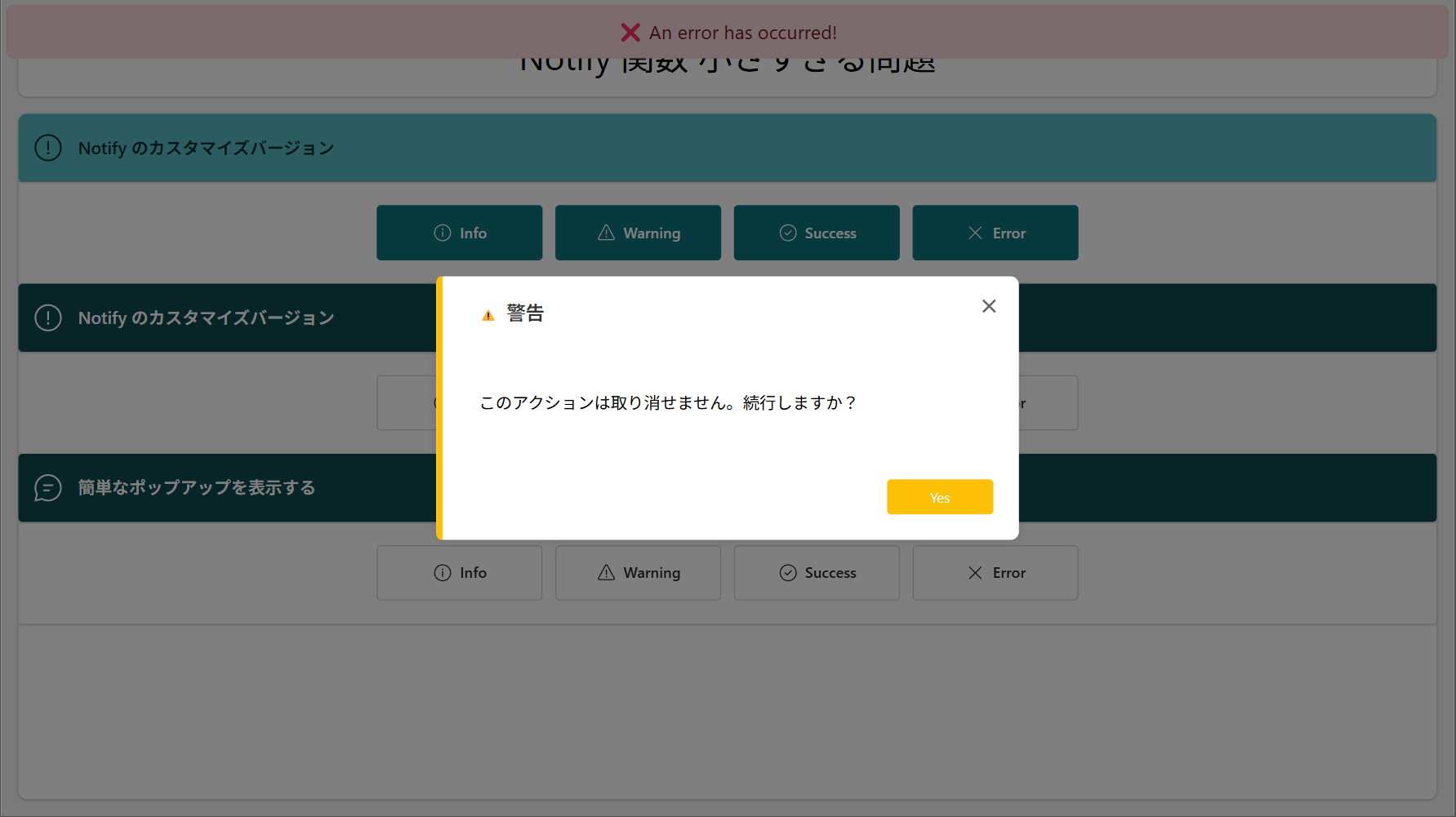Trigger the Error notification in the bottom panel
This screenshot has width=1456, height=817.
(x=995, y=572)
